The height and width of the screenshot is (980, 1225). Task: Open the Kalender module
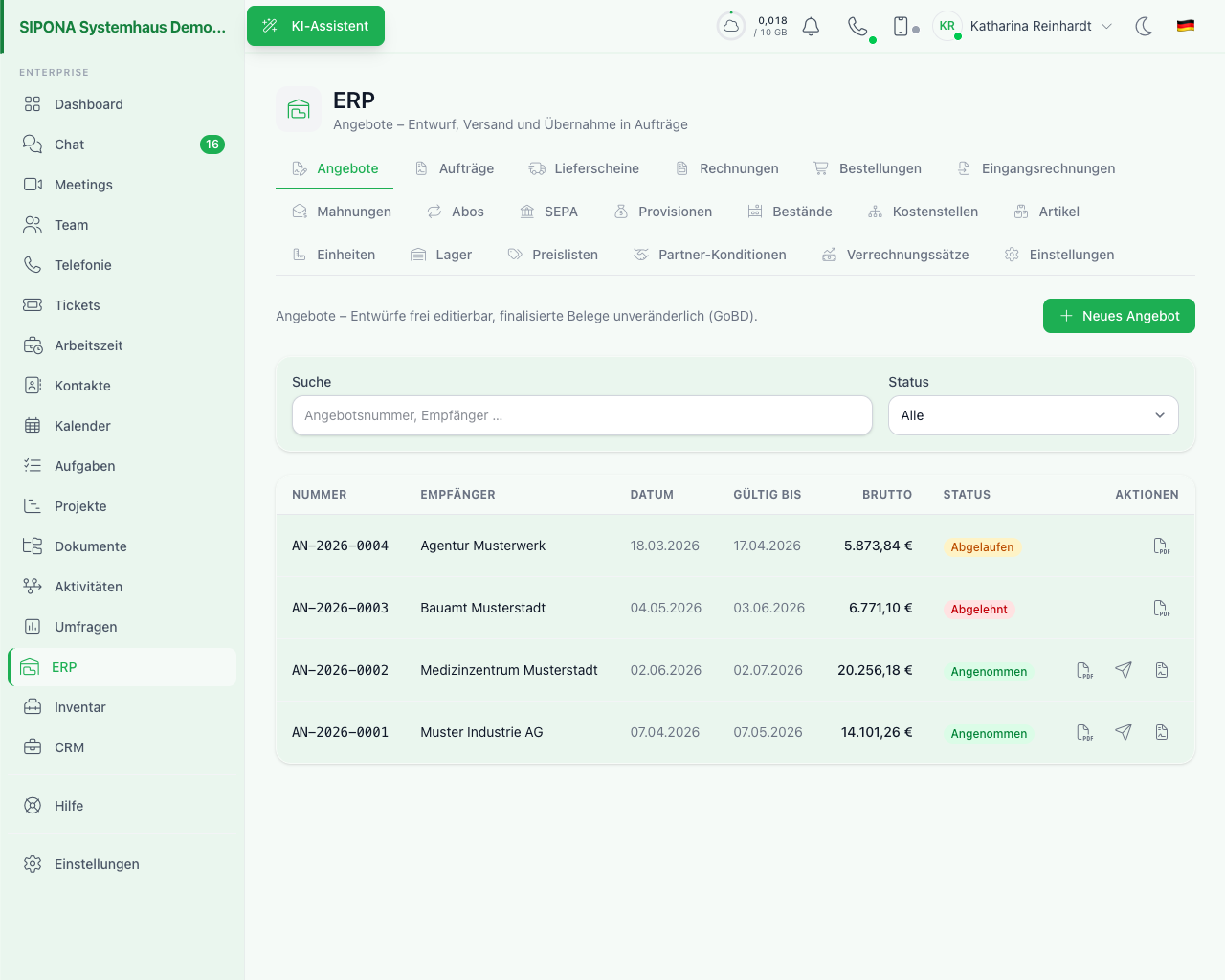[122, 426]
